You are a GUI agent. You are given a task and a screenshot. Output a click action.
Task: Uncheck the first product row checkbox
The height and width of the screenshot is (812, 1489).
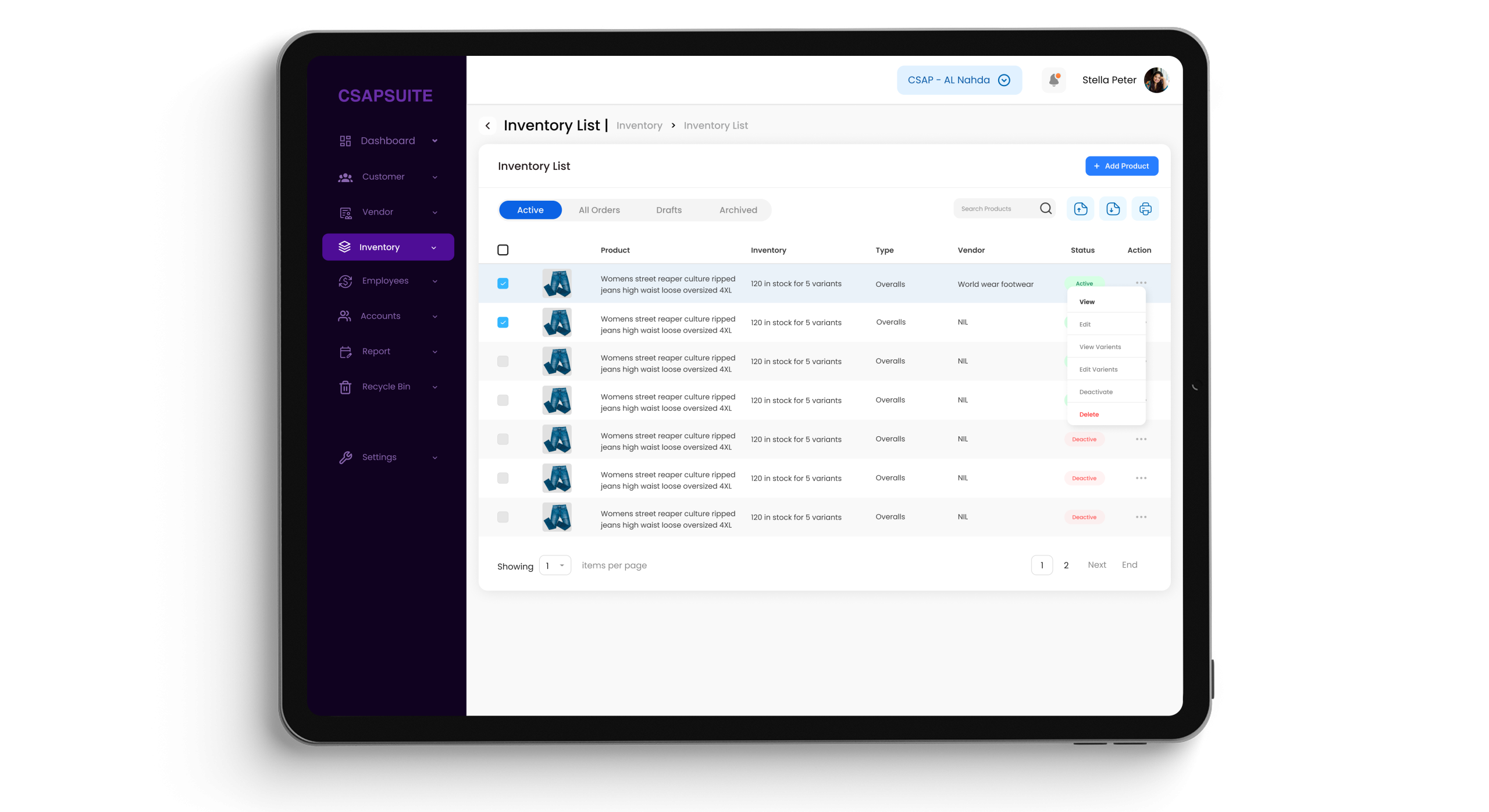(503, 283)
